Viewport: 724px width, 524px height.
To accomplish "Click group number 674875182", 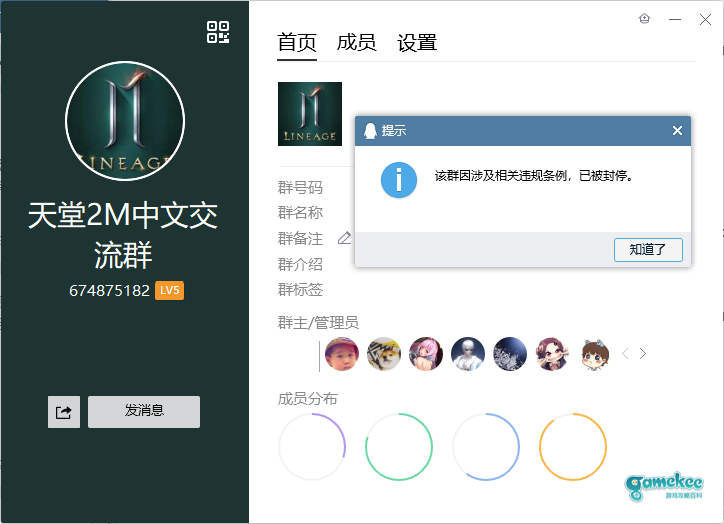I will [x=109, y=291].
